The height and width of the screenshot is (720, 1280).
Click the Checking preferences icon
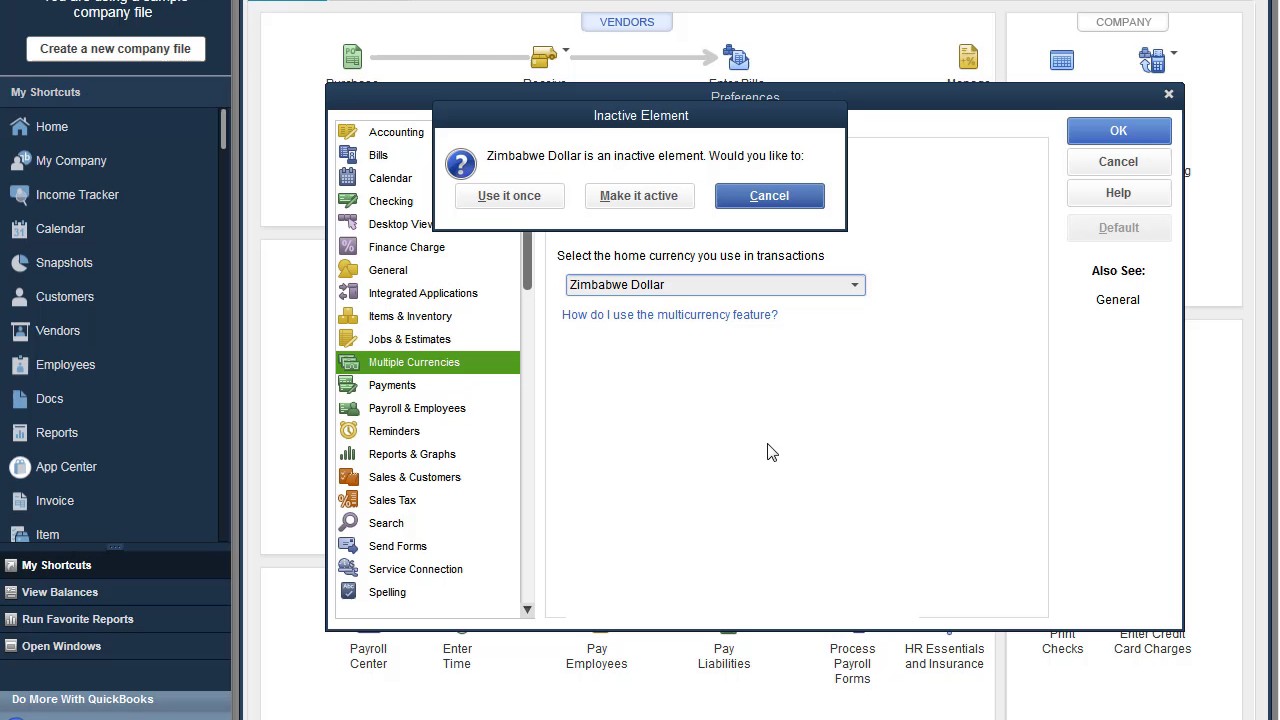[348, 201]
